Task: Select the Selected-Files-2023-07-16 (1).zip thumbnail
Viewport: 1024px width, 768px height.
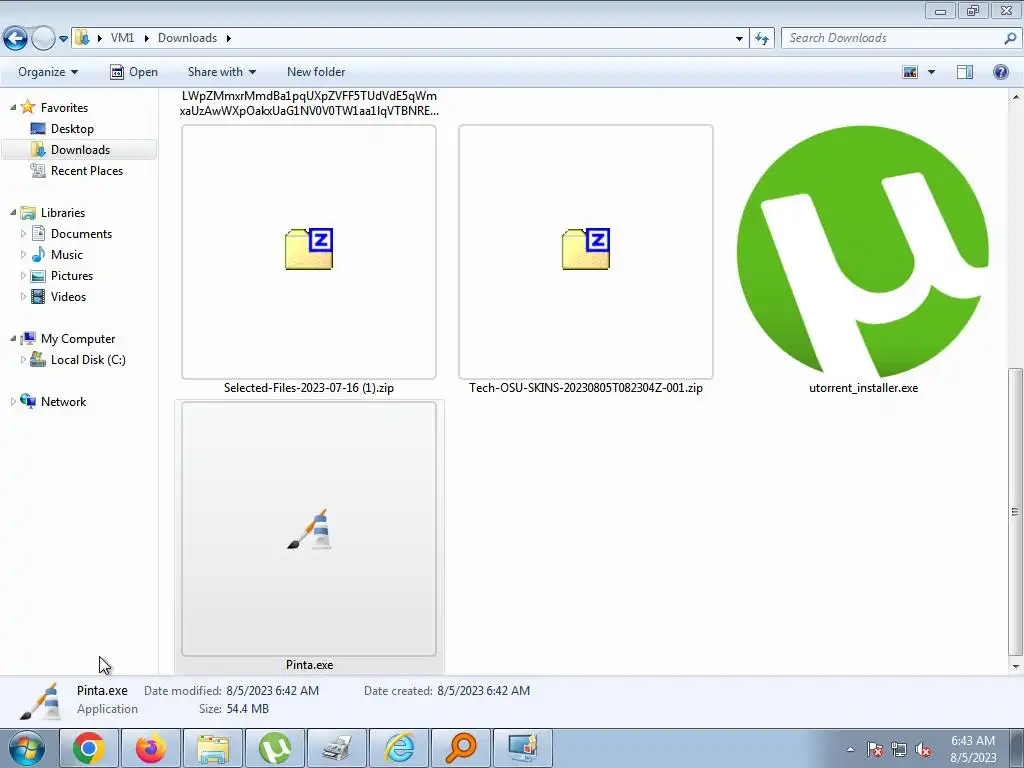Action: [309, 251]
